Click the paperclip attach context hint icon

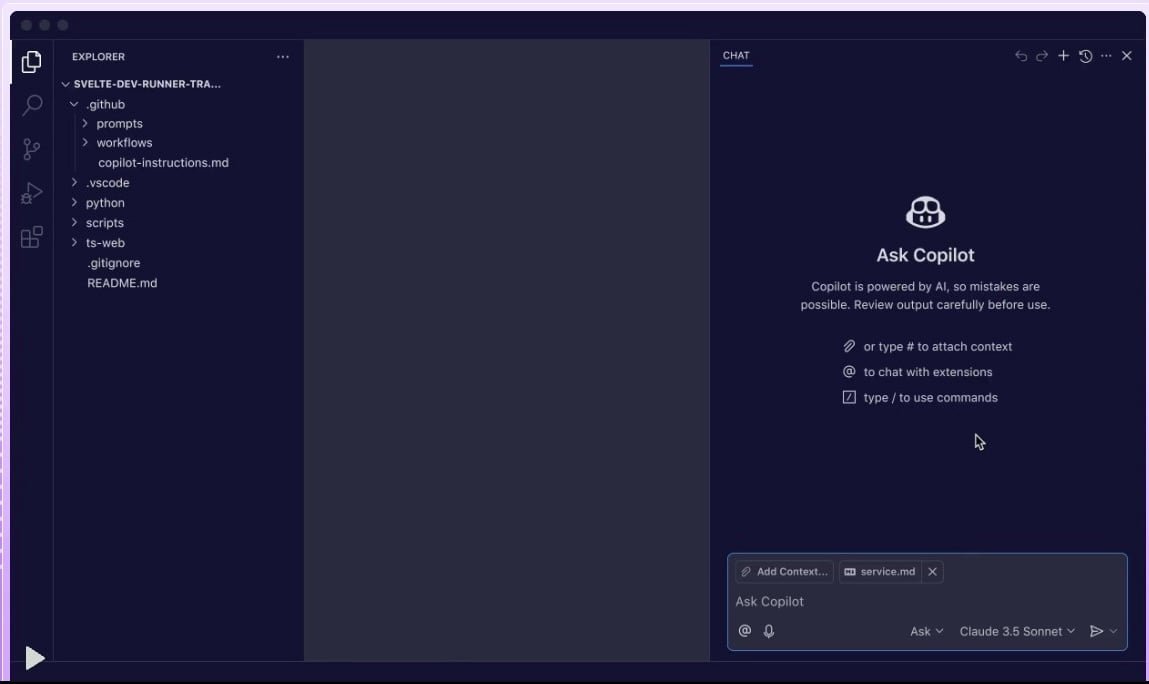pos(849,346)
